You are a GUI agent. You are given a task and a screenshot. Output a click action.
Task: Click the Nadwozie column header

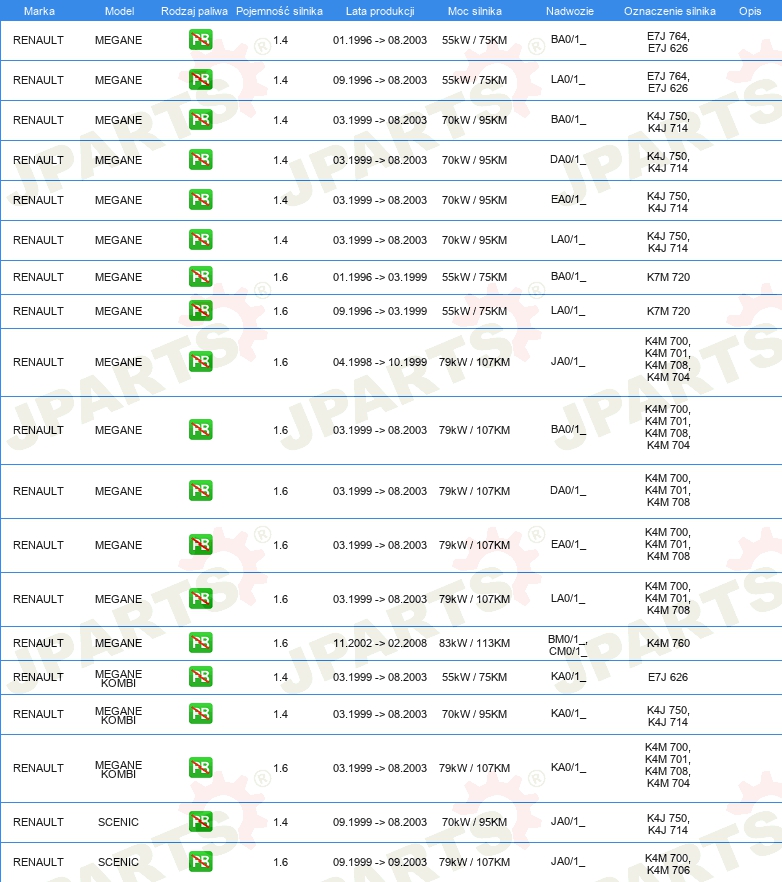pyautogui.click(x=569, y=11)
